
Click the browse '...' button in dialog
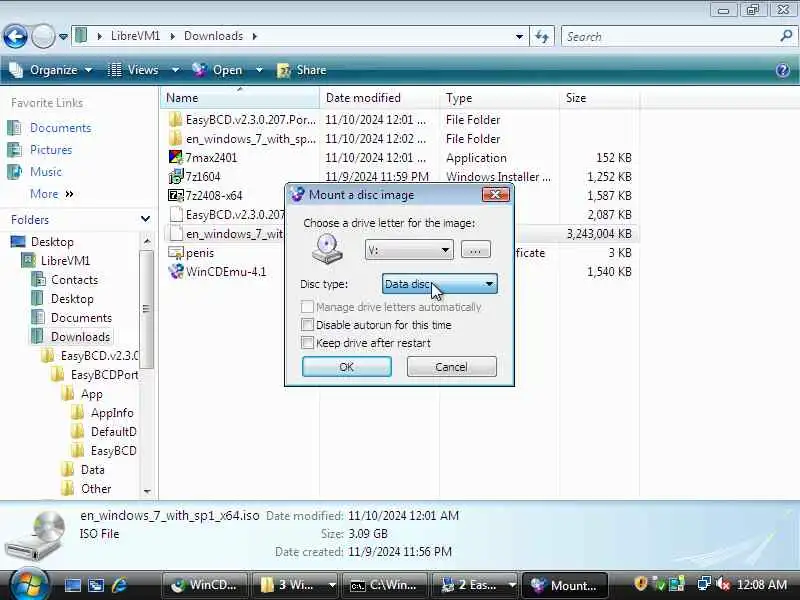pos(476,250)
